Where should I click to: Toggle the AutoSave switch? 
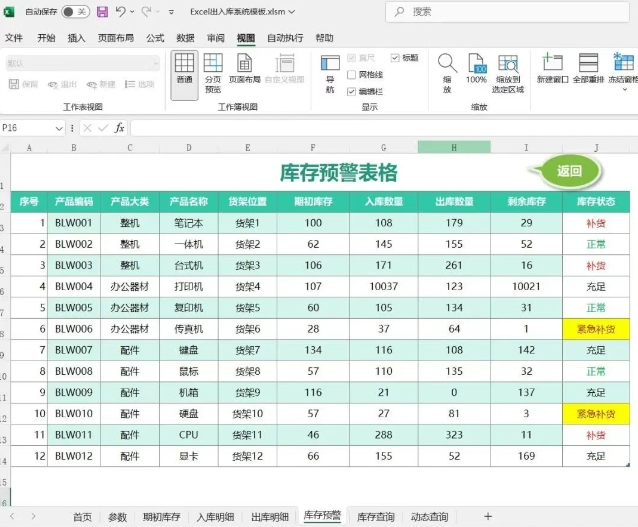76,12
